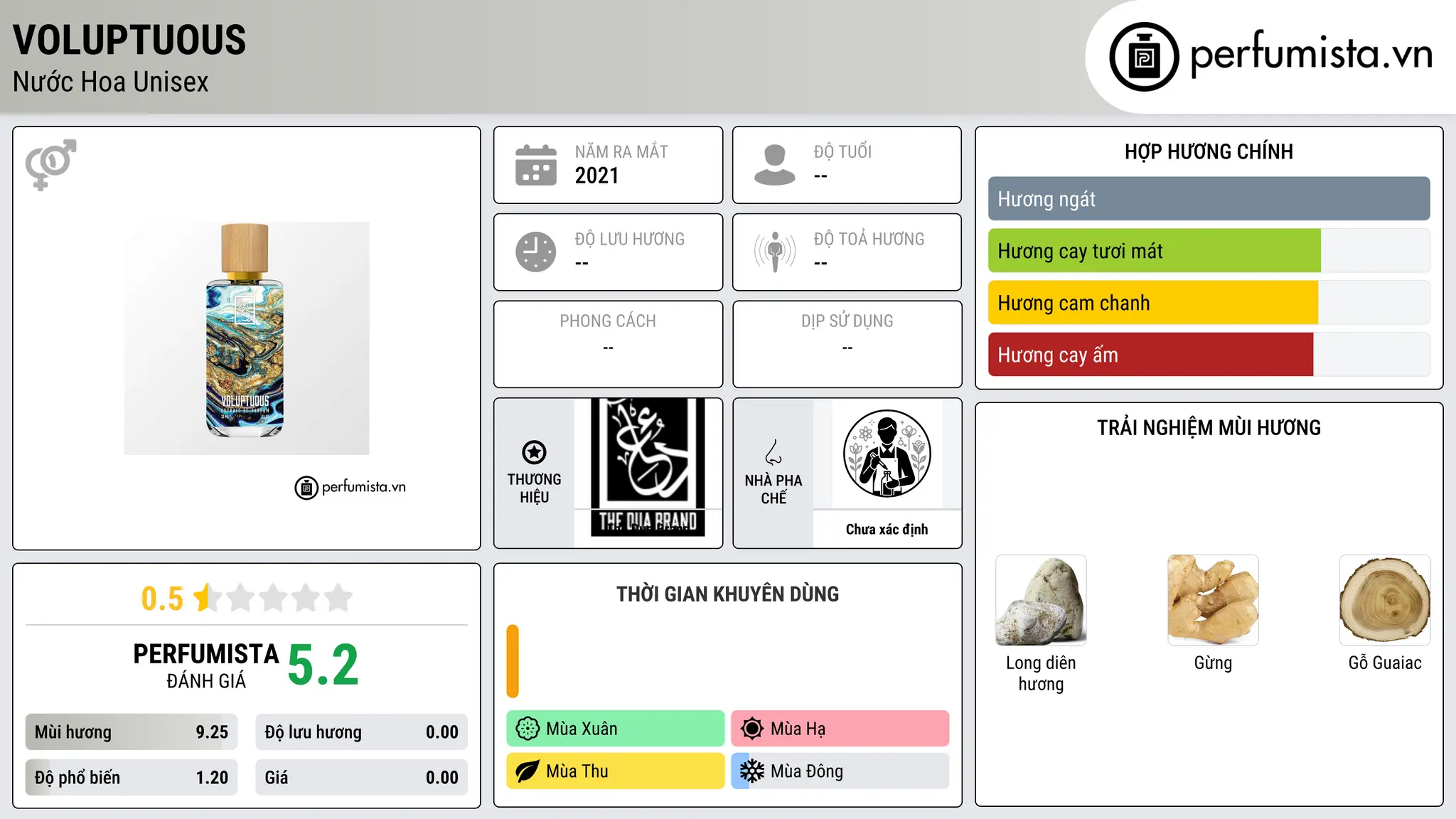
Task: Click the ĐỘ TUỔI label
Action: click(842, 151)
